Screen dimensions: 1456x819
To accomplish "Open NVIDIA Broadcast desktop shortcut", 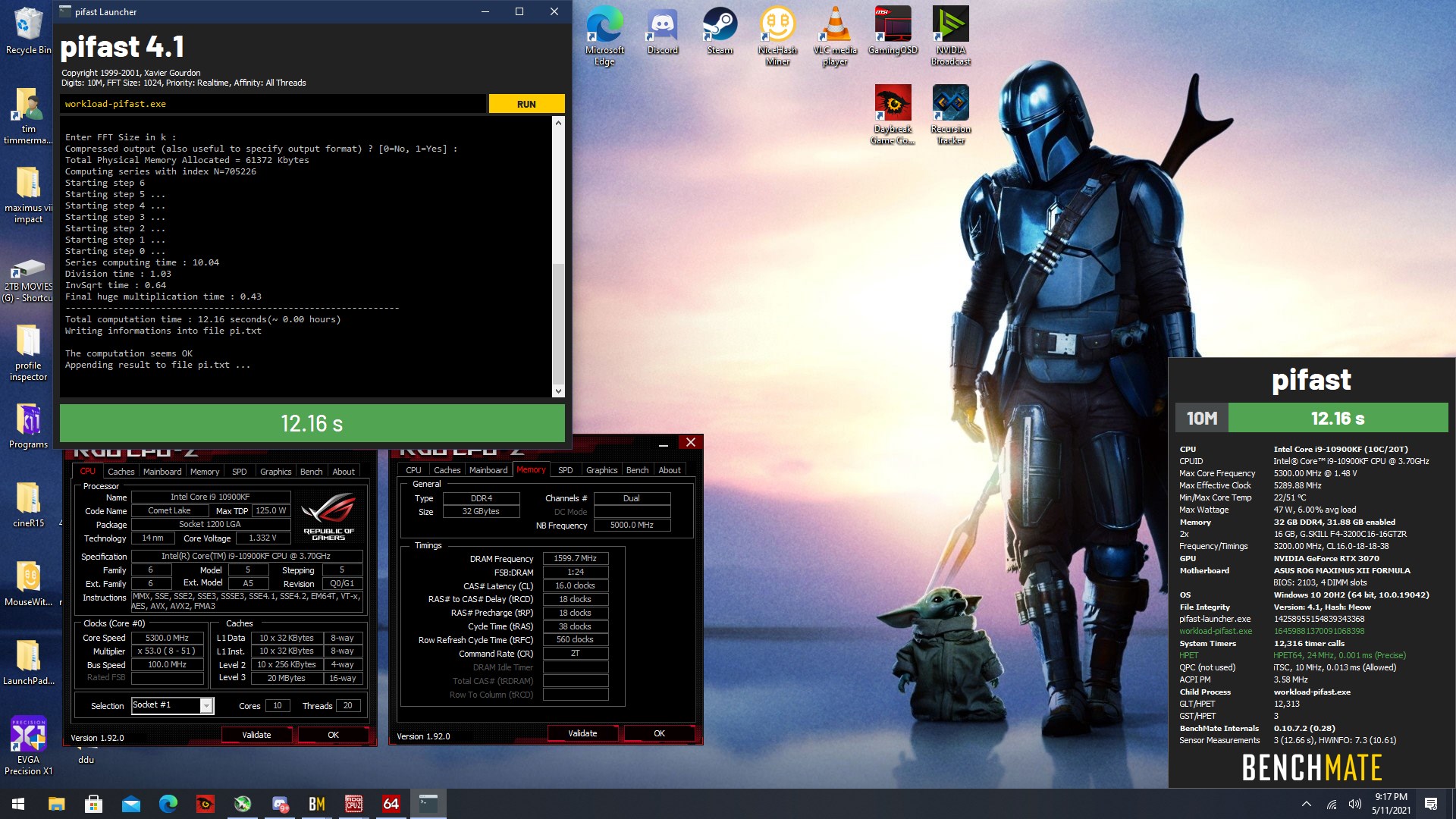I will [x=950, y=36].
